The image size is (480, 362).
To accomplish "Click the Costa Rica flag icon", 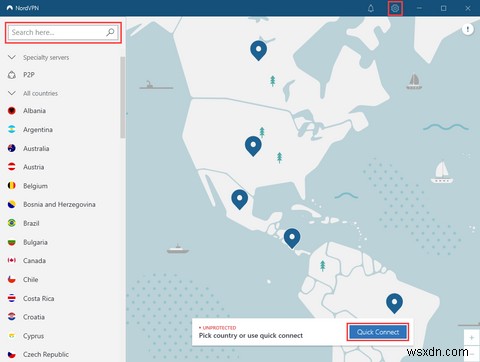I will (12, 298).
